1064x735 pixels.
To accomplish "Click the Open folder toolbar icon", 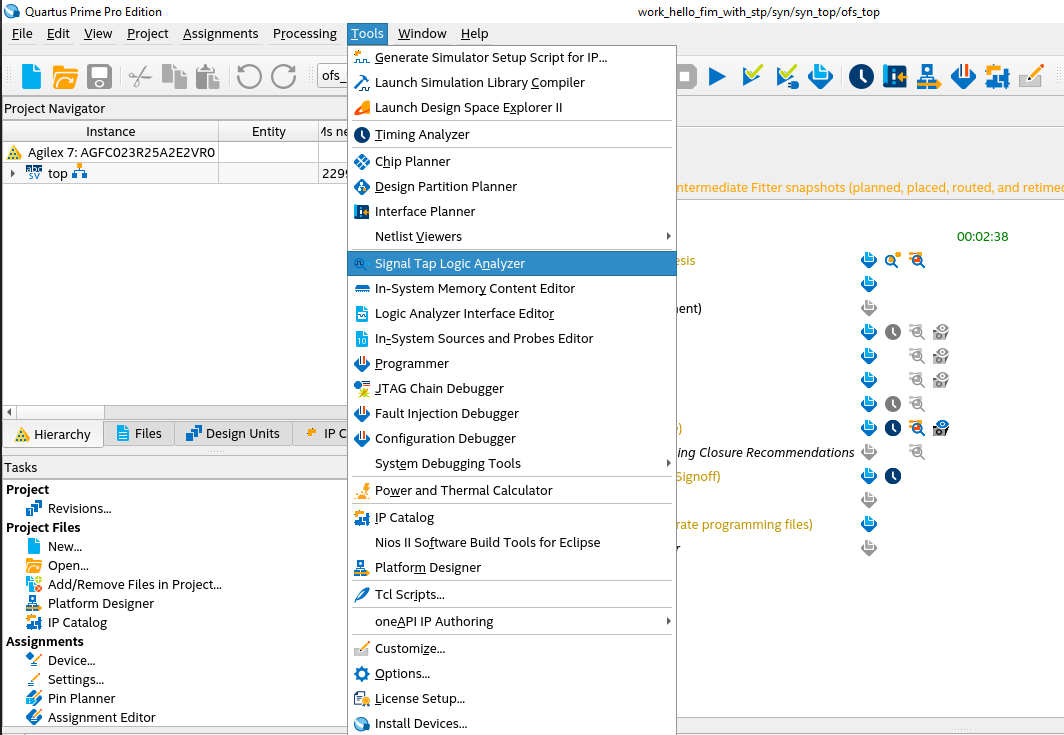I will (x=65, y=77).
